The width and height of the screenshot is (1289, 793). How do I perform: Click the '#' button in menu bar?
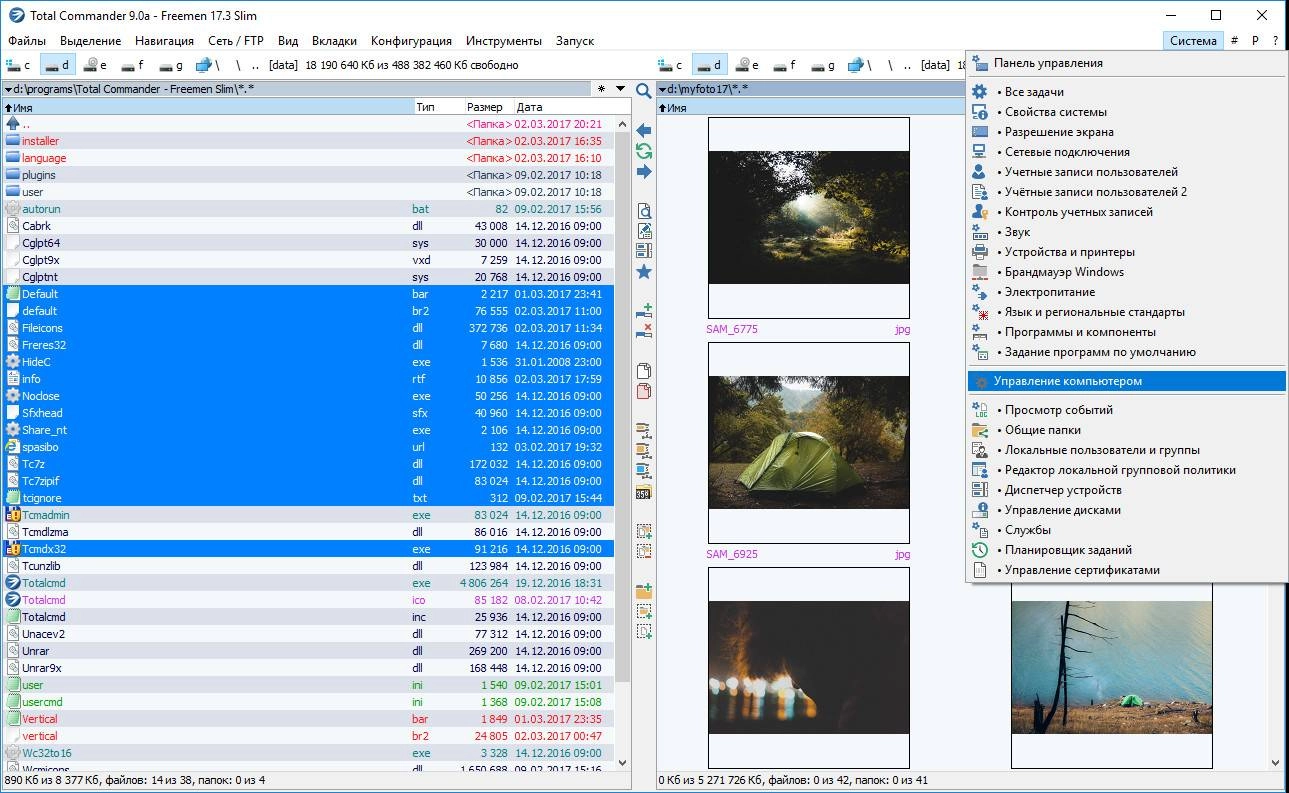1234,41
